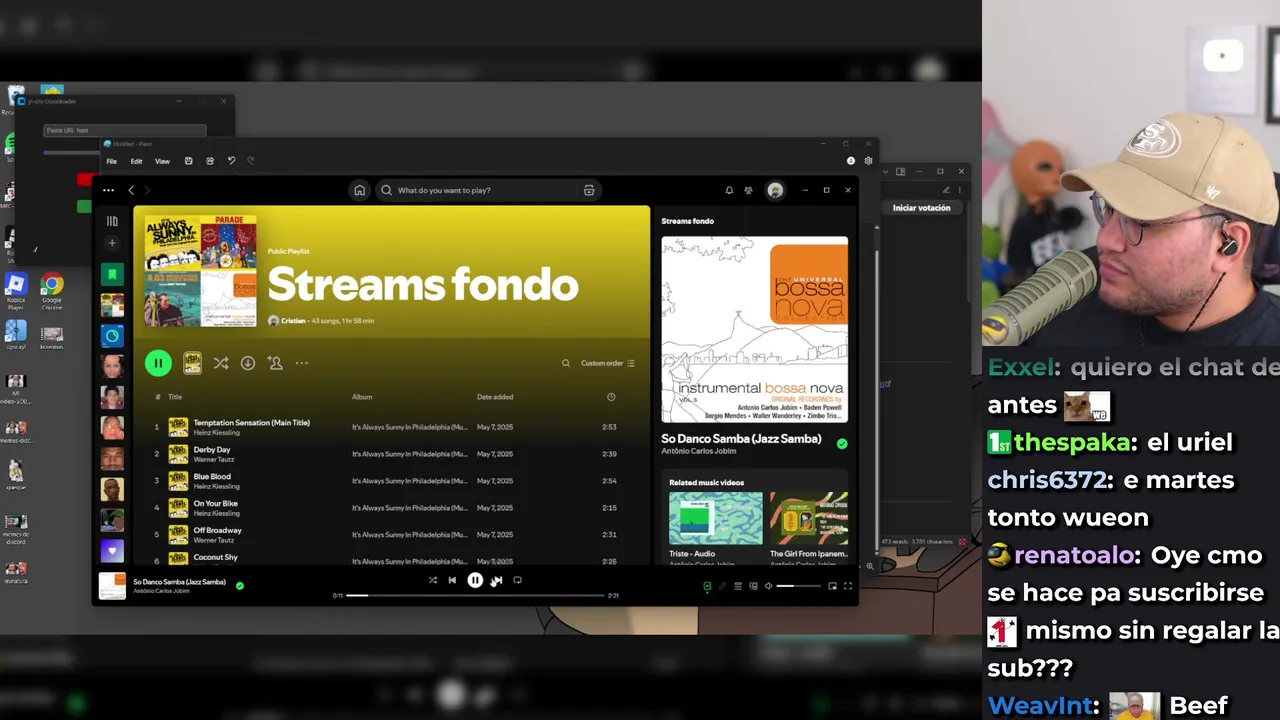Toggle playlist shuffle next to green pause
The image size is (1280, 720).
tap(220, 363)
